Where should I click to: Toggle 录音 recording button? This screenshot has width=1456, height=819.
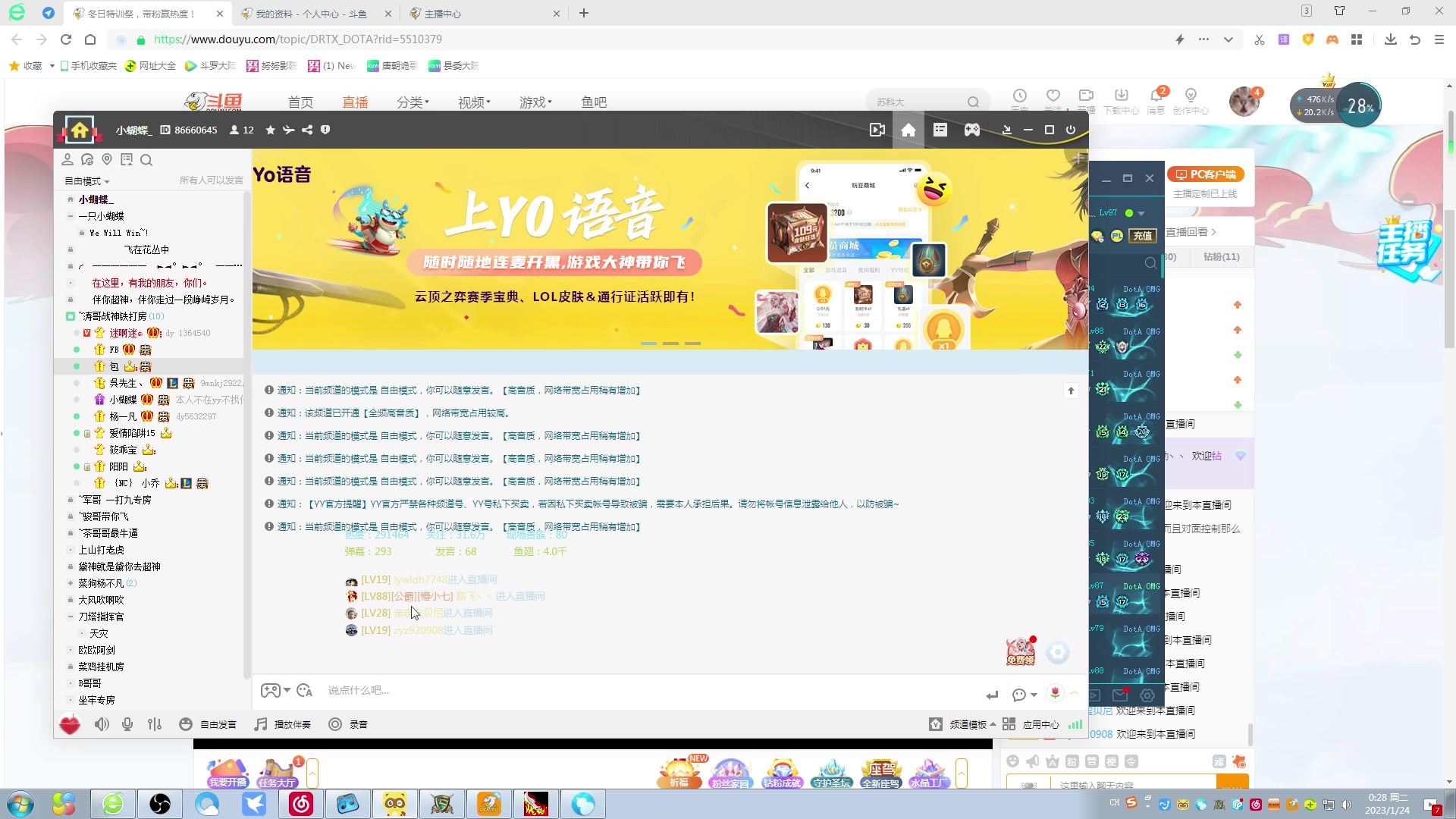tap(348, 724)
